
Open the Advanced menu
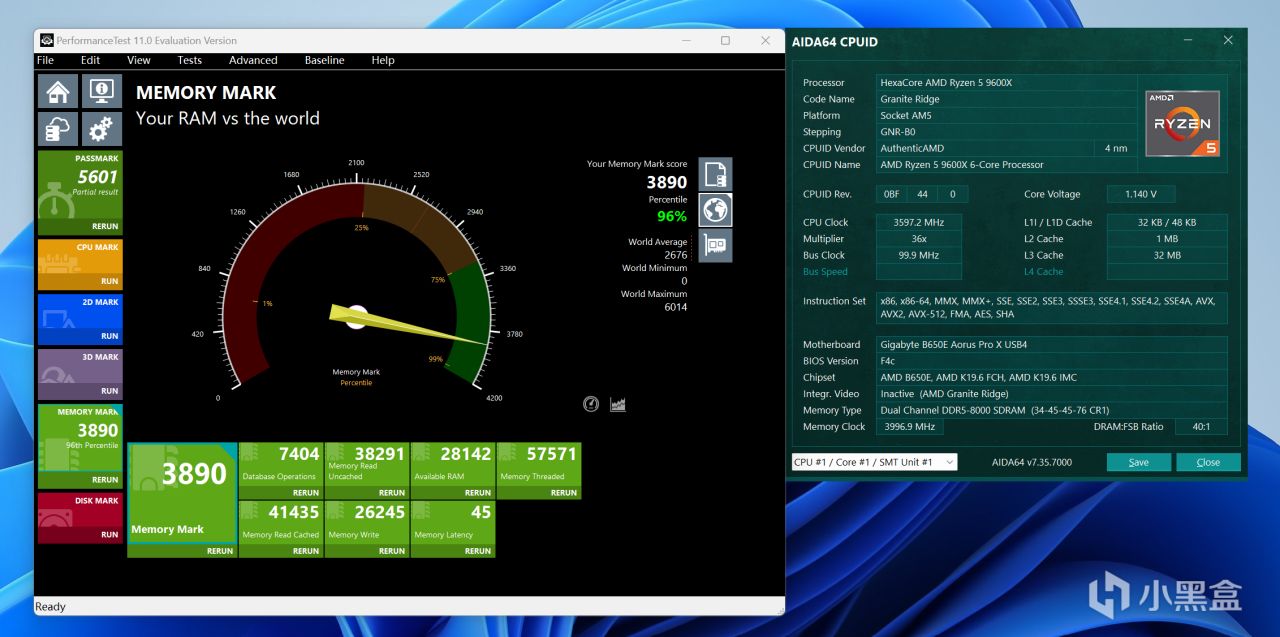click(x=253, y=60)
